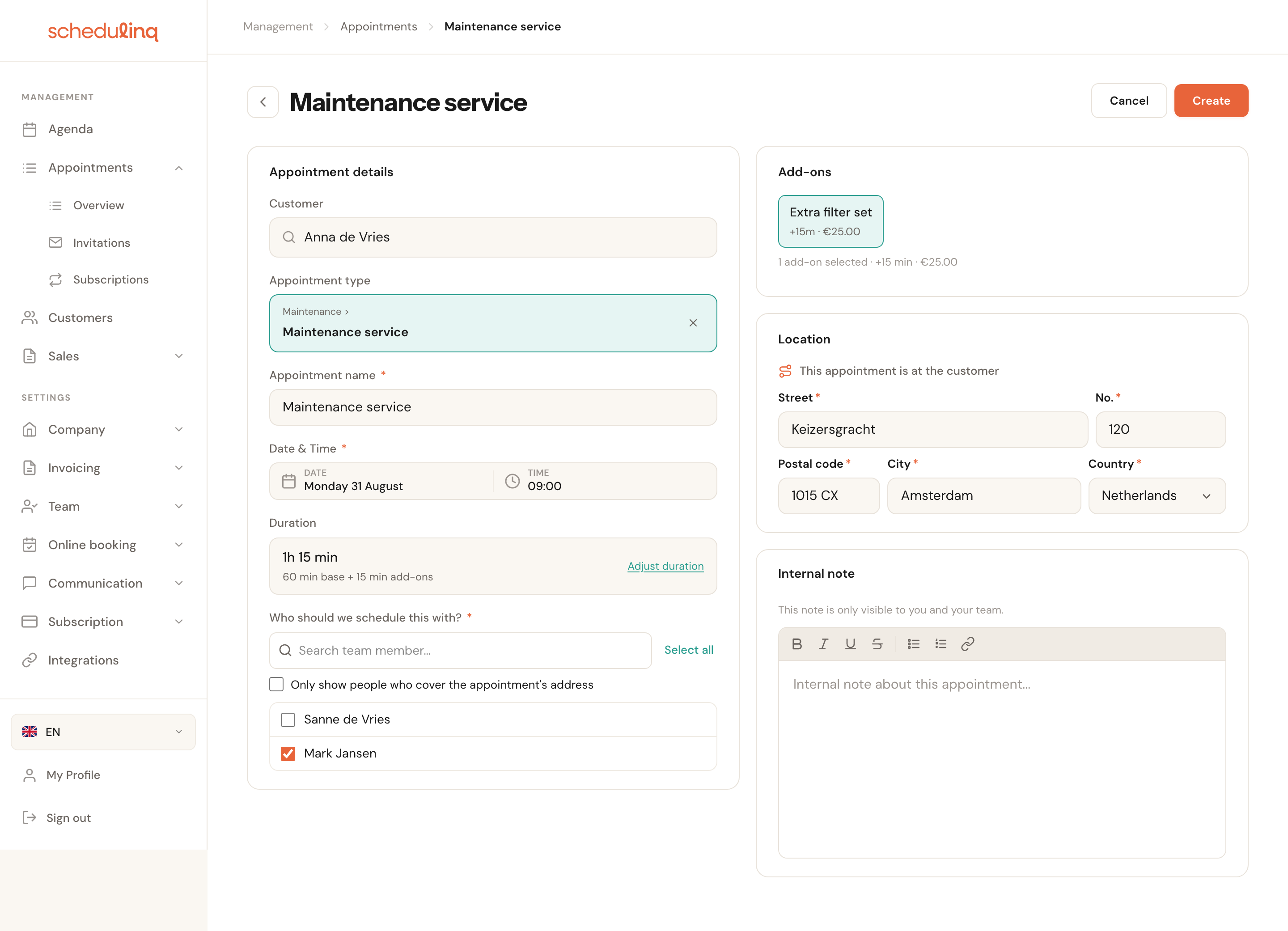Image resolution: width=1288 pixels, height=931 pixels.
Task: Click the Create button
Action: (x=1211, y=101)
